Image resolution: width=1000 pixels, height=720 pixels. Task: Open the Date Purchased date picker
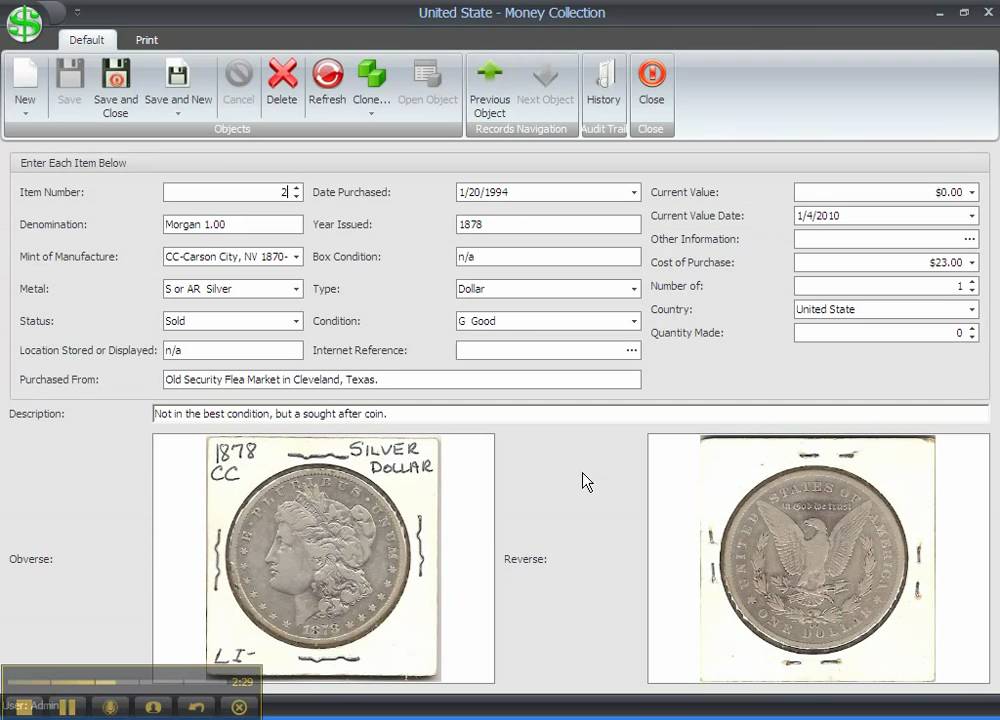click(x=634, y=192)
